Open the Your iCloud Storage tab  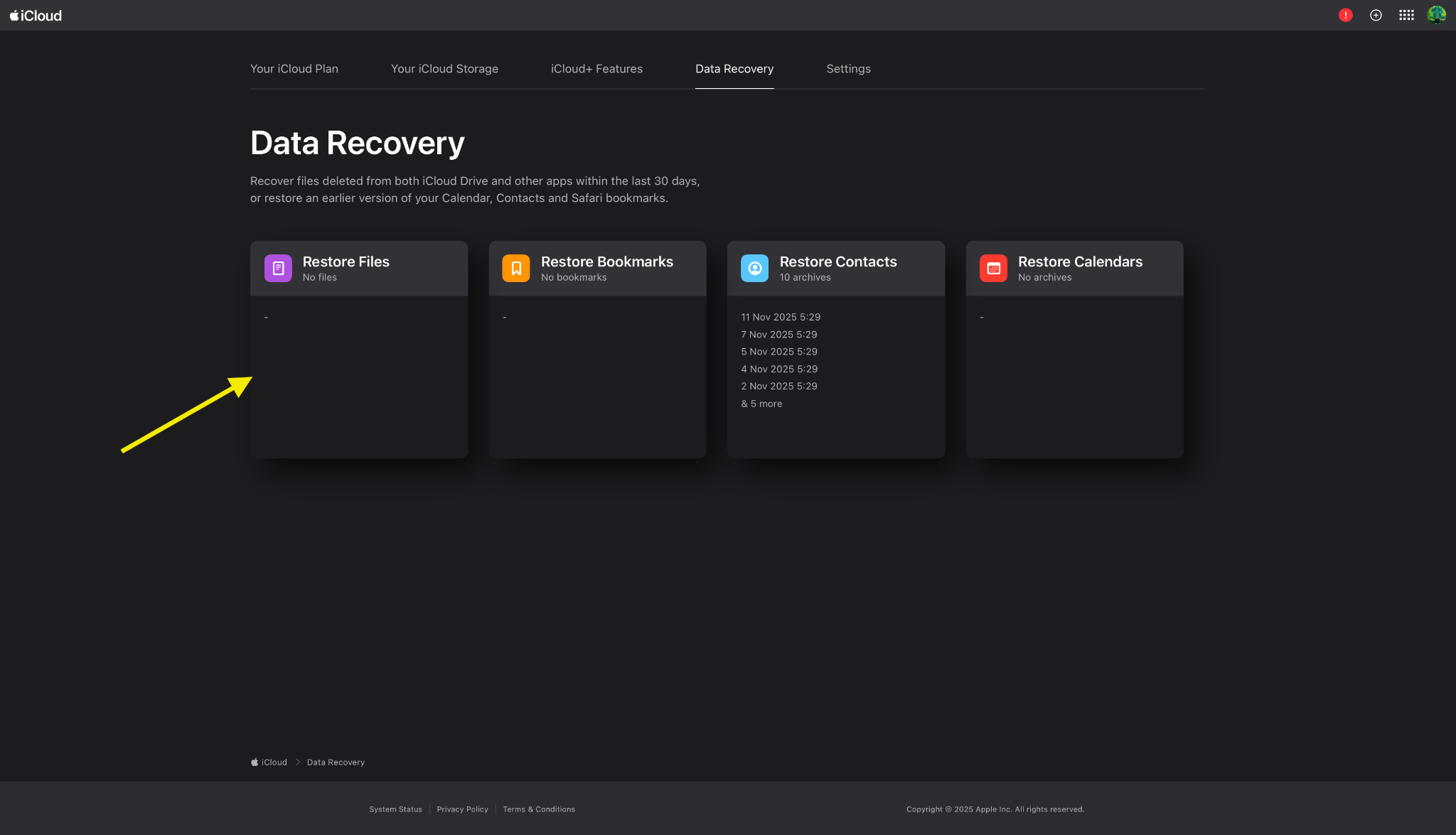[x=444, y=68]
